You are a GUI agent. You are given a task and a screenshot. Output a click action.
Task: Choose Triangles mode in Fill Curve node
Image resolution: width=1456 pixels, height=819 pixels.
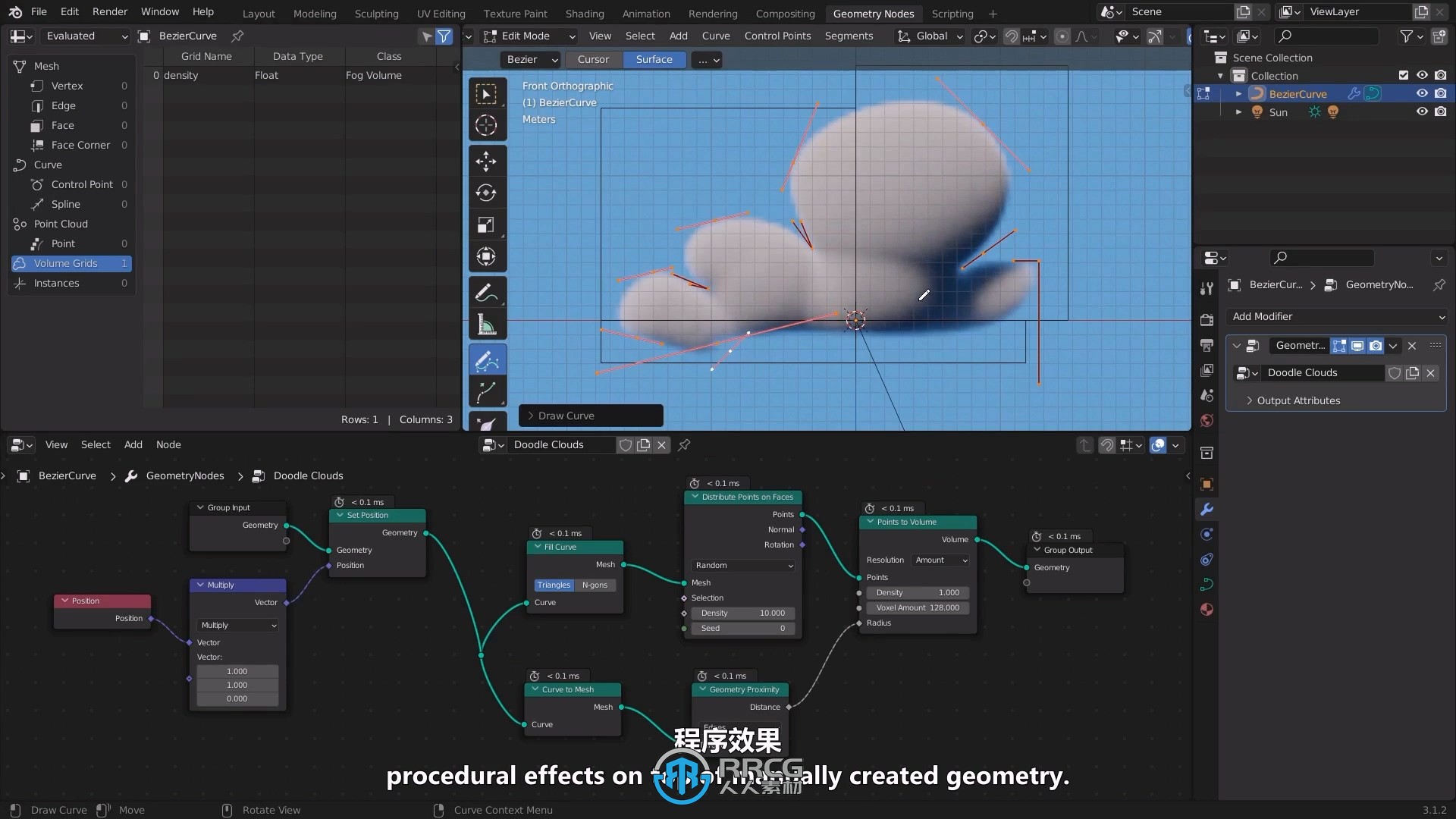(554, 585)
